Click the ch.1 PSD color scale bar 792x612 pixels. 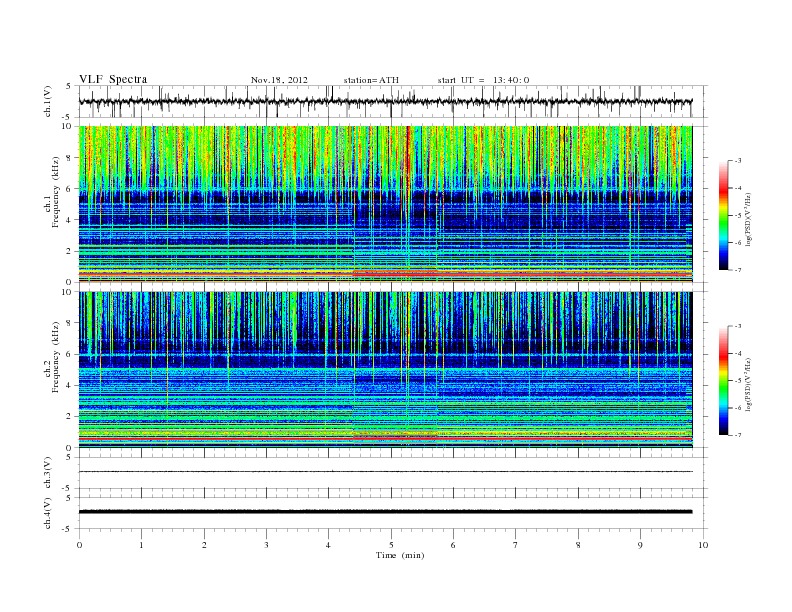pyautogui.click(x=723, y=215)
